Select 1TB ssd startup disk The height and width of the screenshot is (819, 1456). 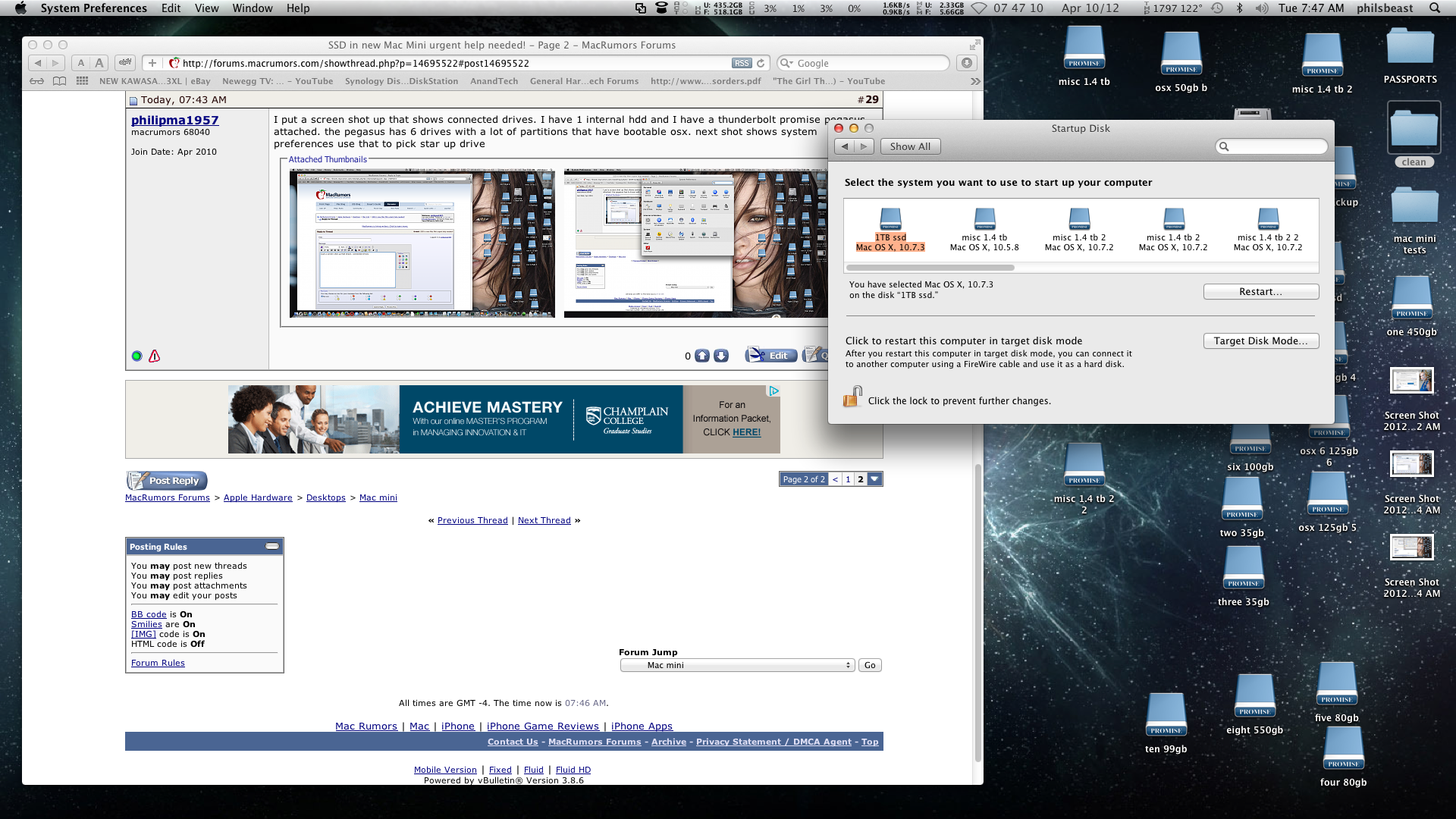click(x=890, y=229)
